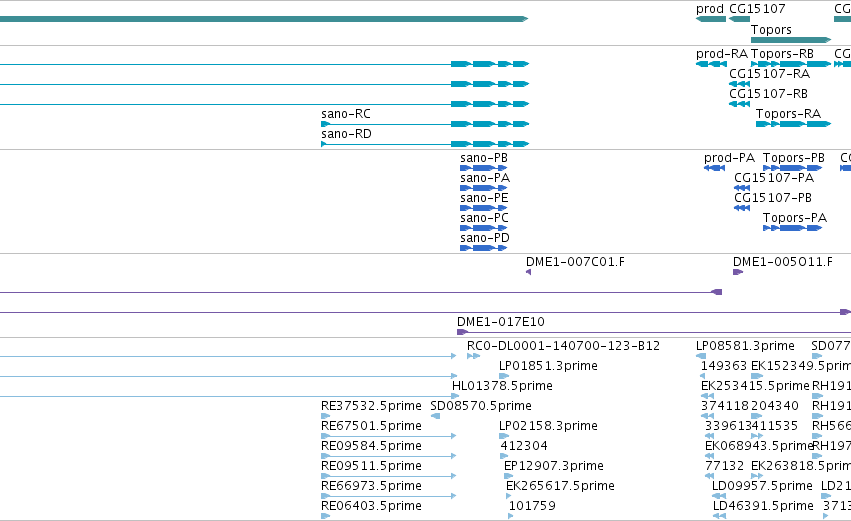Select the EK265617.5prime EST label
Viewport: 851px width, 521px height.
(560, 487)
